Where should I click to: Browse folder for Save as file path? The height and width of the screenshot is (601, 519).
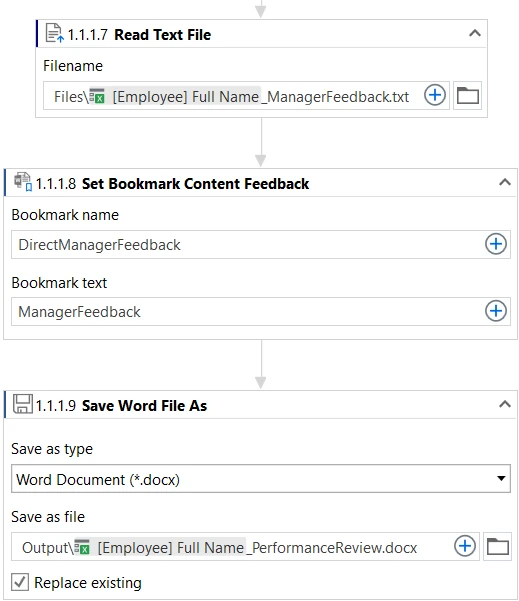point(498,547)
